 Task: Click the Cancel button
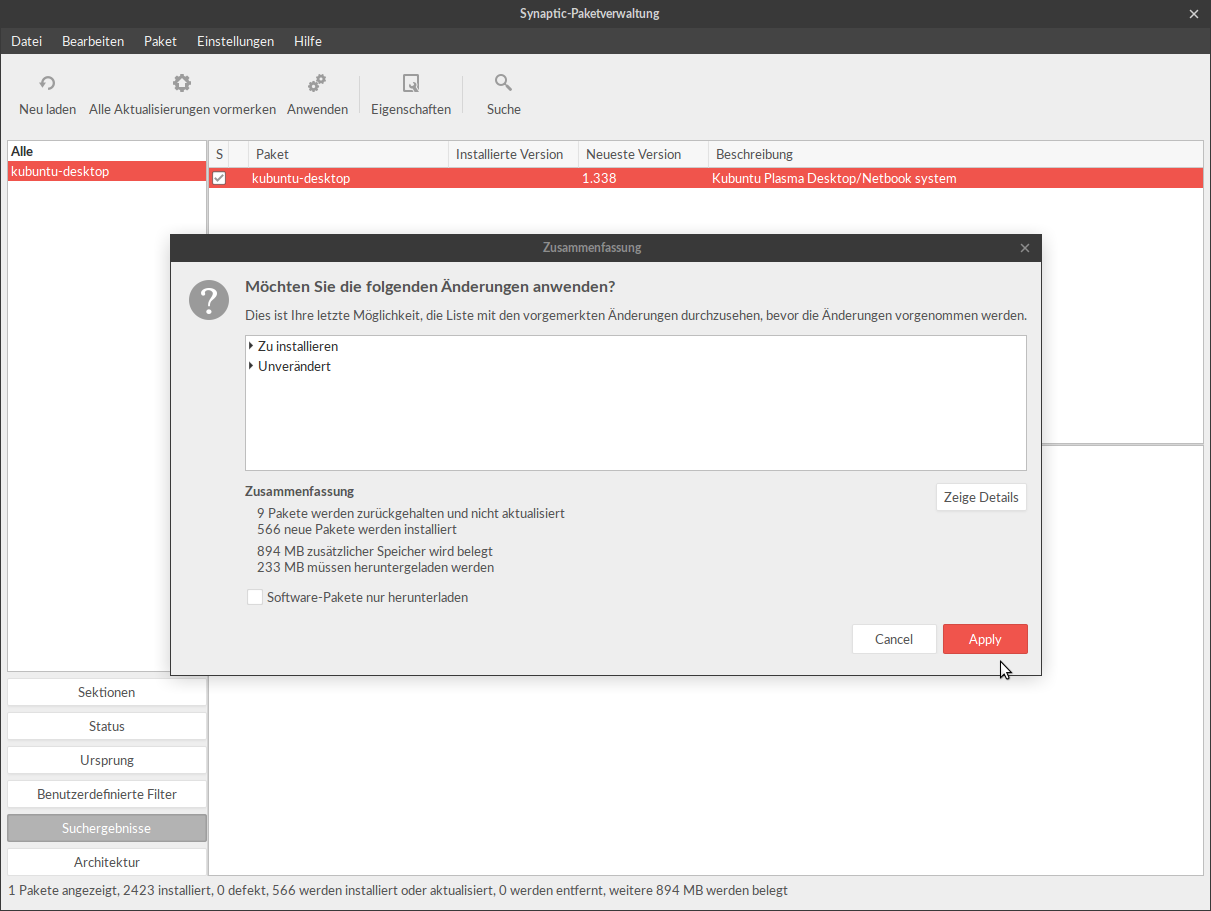(894, 639)
